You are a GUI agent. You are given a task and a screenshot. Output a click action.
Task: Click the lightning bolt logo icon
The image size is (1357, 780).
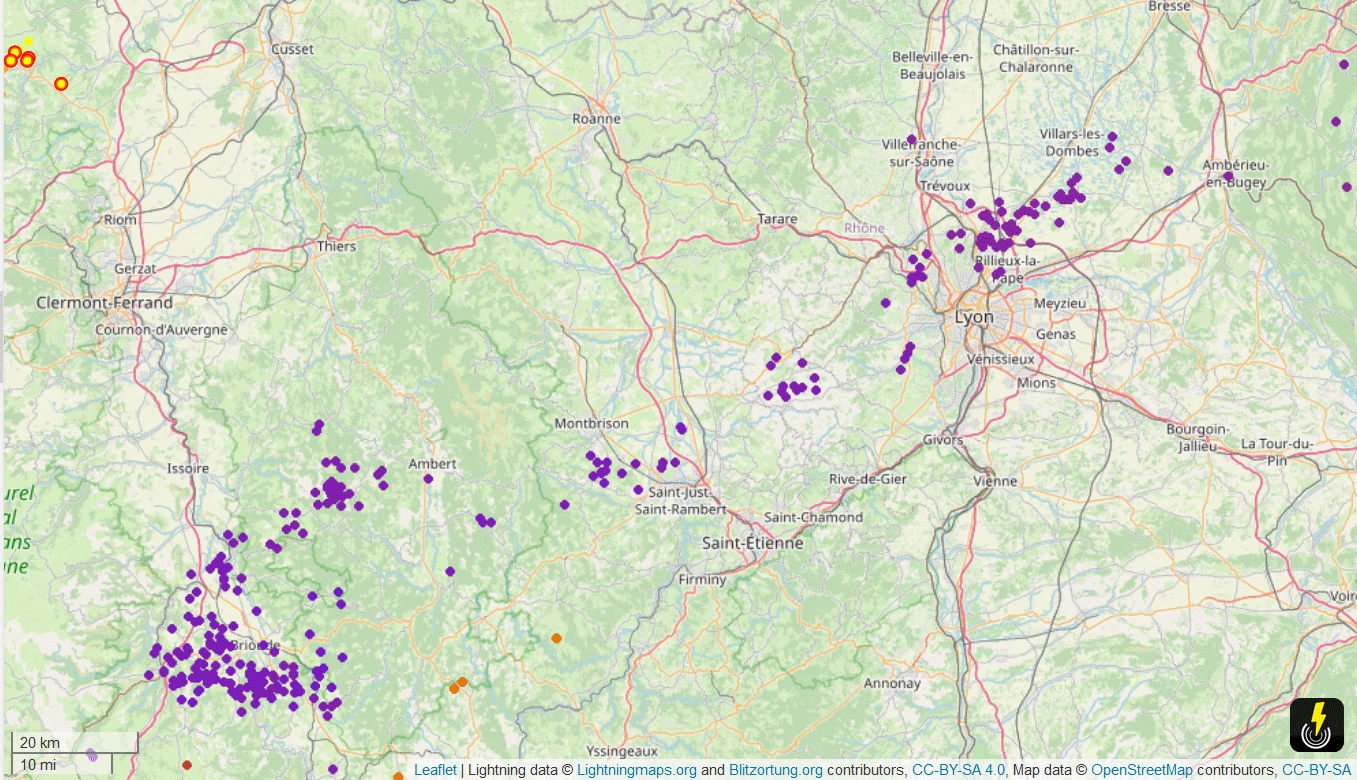point(1316,724)
